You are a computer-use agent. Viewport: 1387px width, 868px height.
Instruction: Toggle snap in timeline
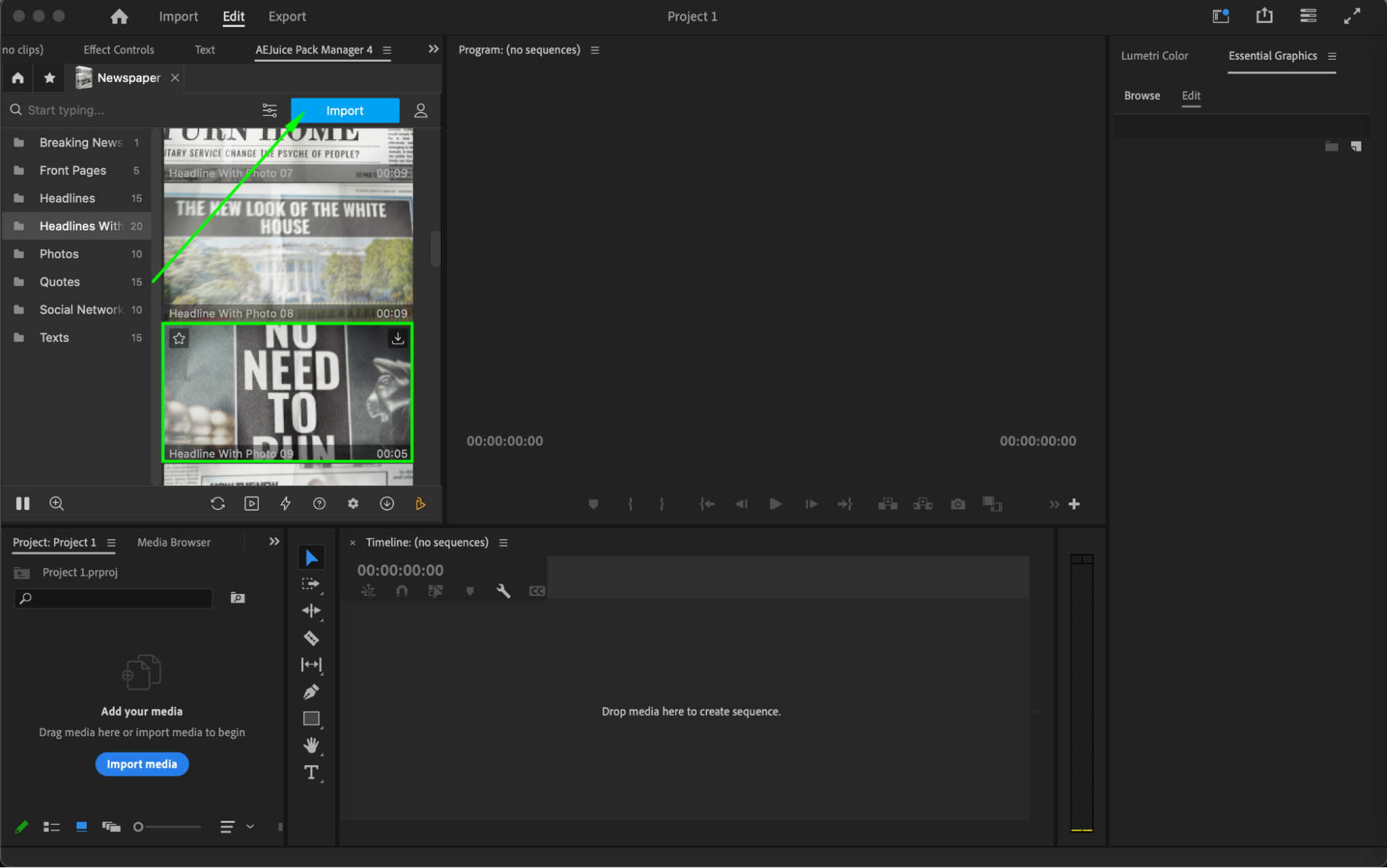point(402,591)
